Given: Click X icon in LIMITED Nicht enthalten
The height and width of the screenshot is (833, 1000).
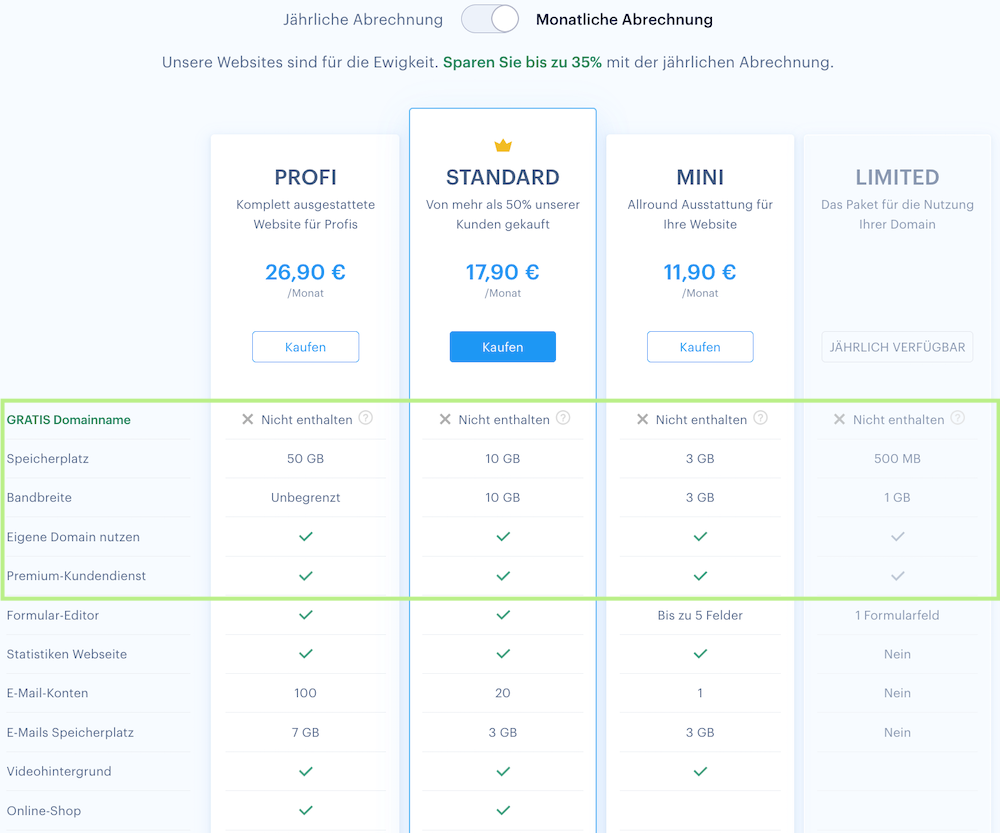Looking at the screenshot, I should (x=839, y=419).
